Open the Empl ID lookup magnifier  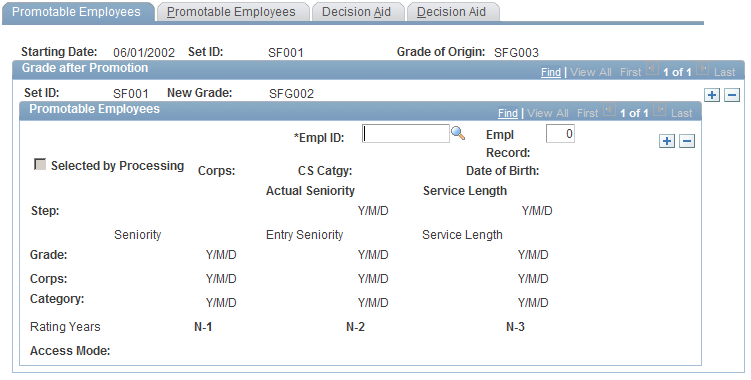pyautogui.click(x=458, y=133)
